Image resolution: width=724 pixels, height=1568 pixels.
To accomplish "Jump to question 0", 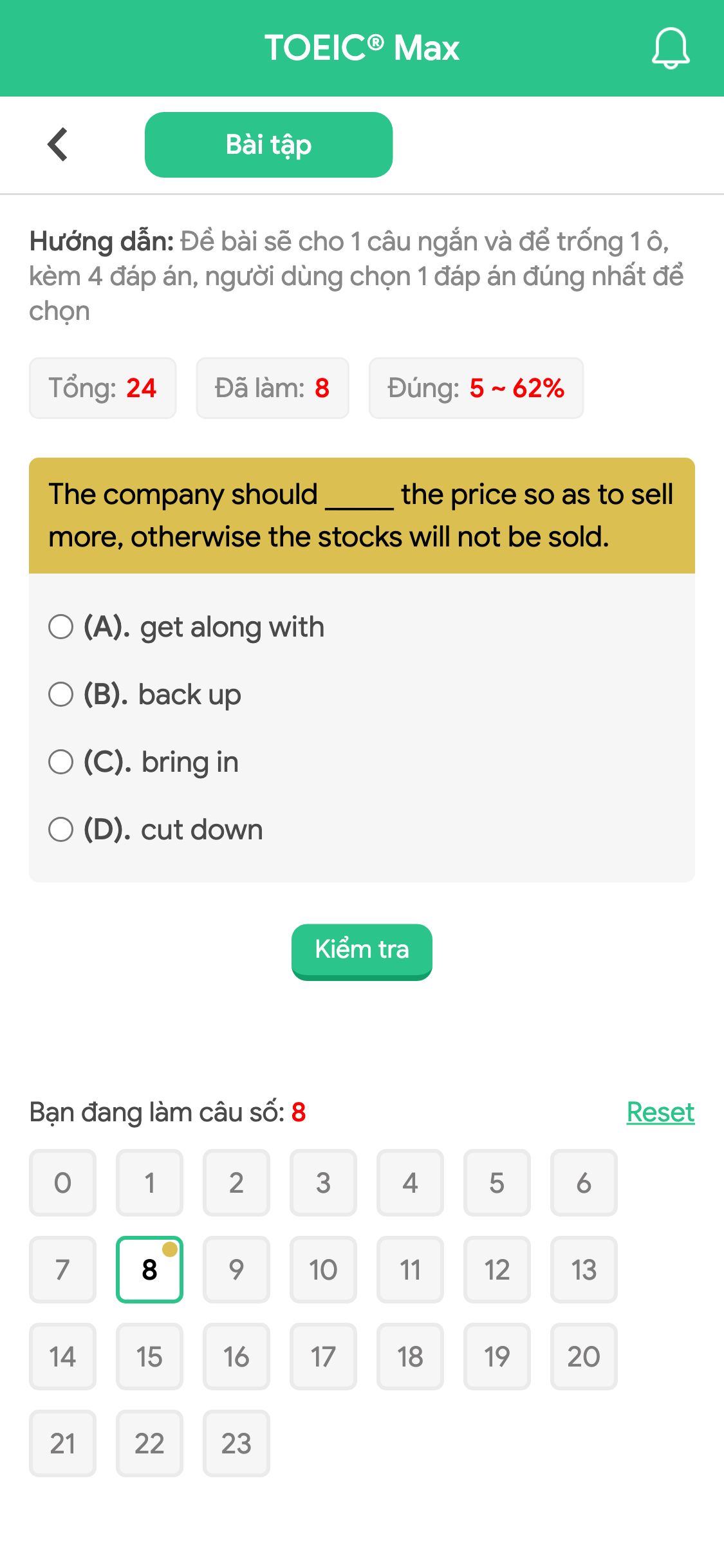I will coord(62,1182).
